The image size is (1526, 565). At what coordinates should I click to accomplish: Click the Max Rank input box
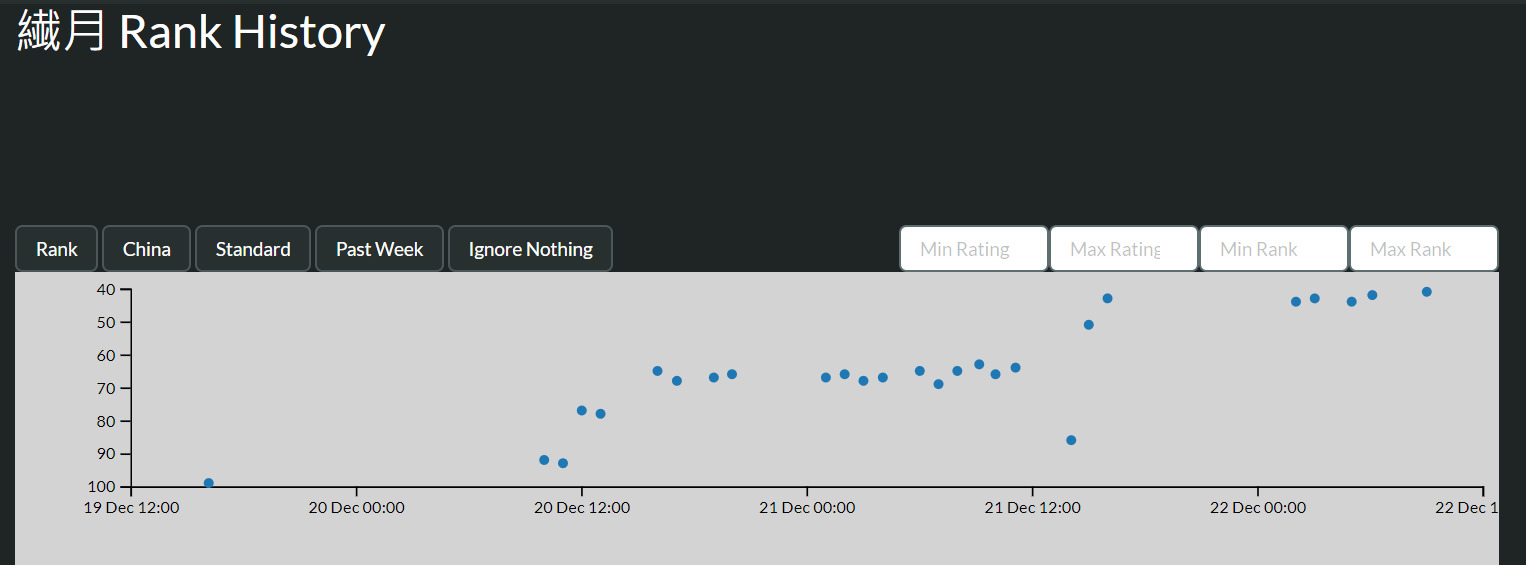[x=1423, y=249]
